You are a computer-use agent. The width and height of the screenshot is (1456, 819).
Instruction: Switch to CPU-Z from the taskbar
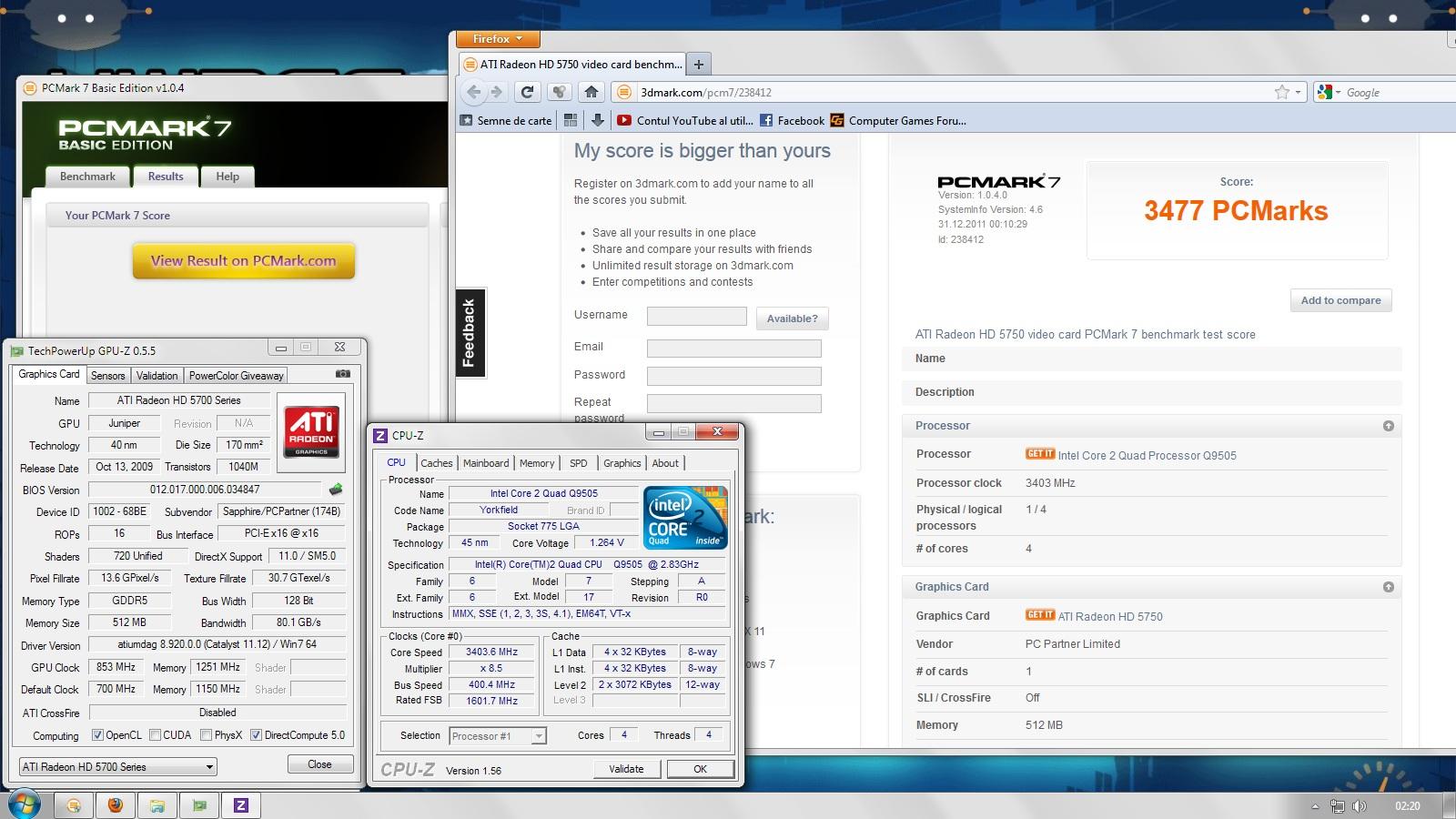(241, 805)
